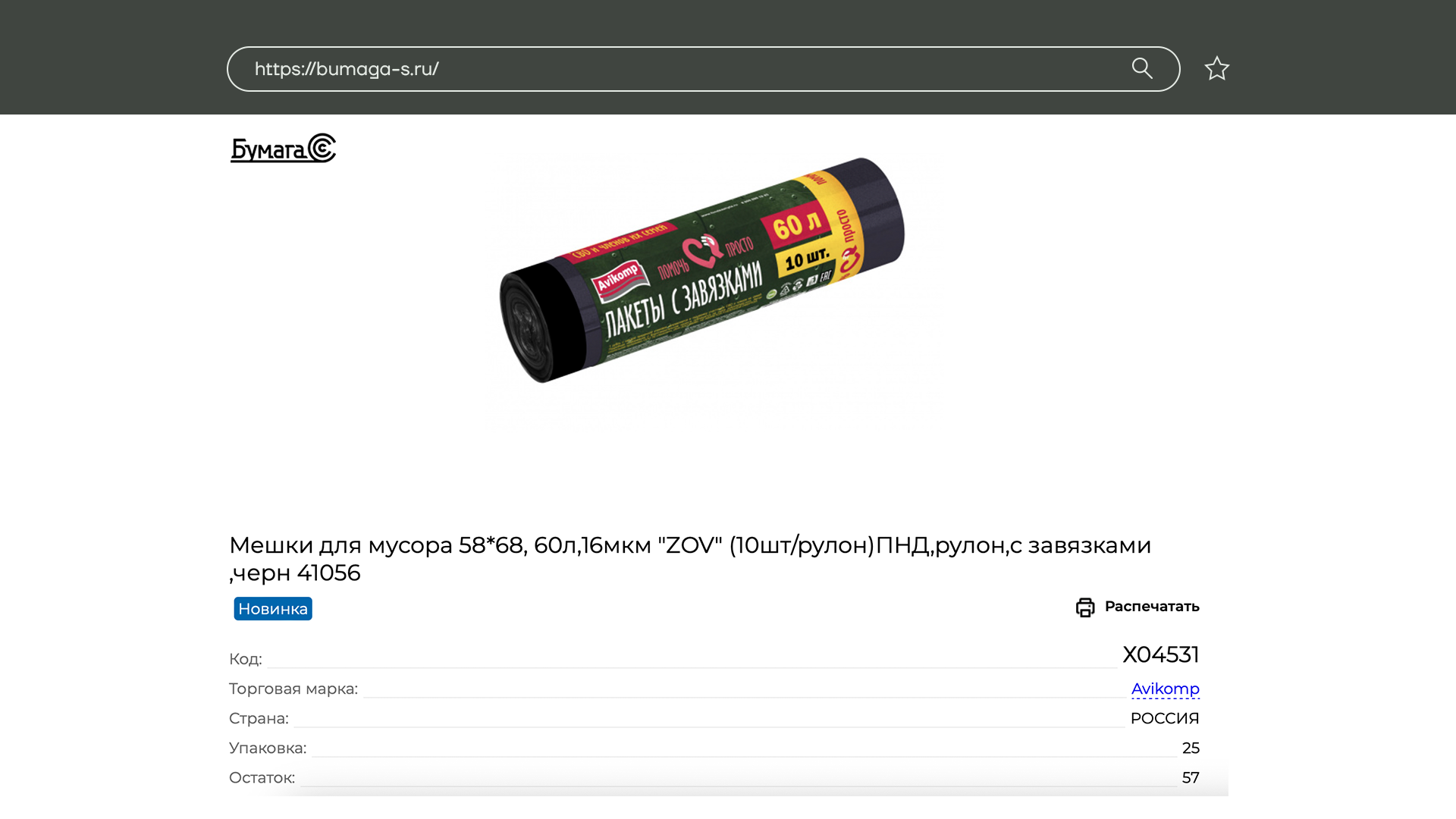This screenshot has width=1456, height=819.
Task: Click the blue Новинка badge
Action: pyautogui.click(x=273, y=609)
